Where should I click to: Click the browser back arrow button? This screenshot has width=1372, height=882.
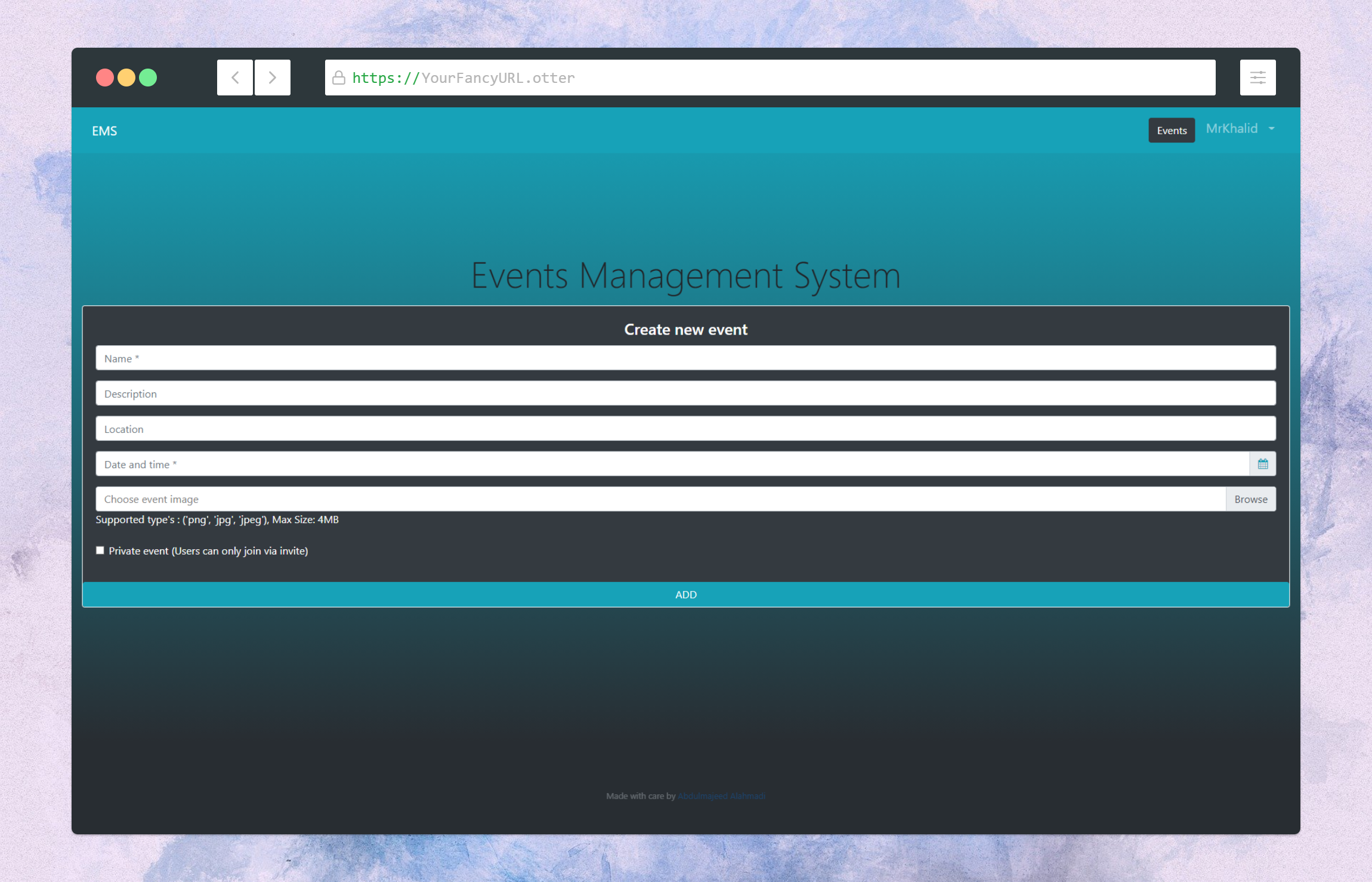point(235,78)
